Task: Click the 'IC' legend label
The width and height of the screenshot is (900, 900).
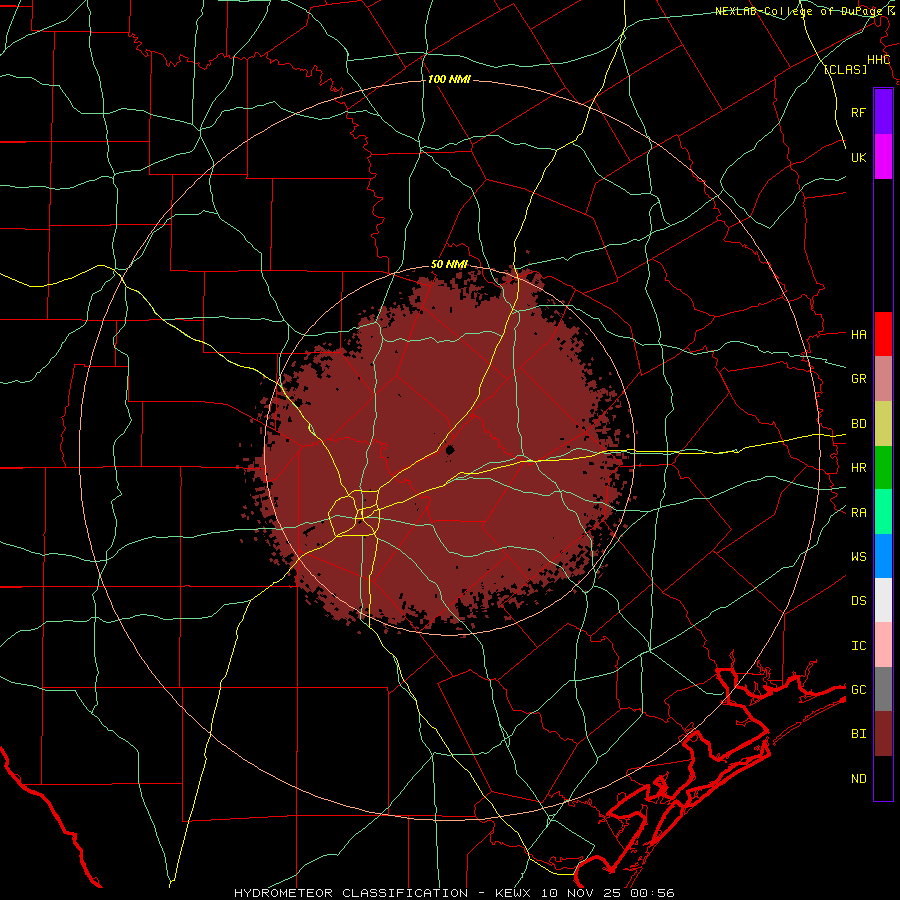Action: click(858, 646)
